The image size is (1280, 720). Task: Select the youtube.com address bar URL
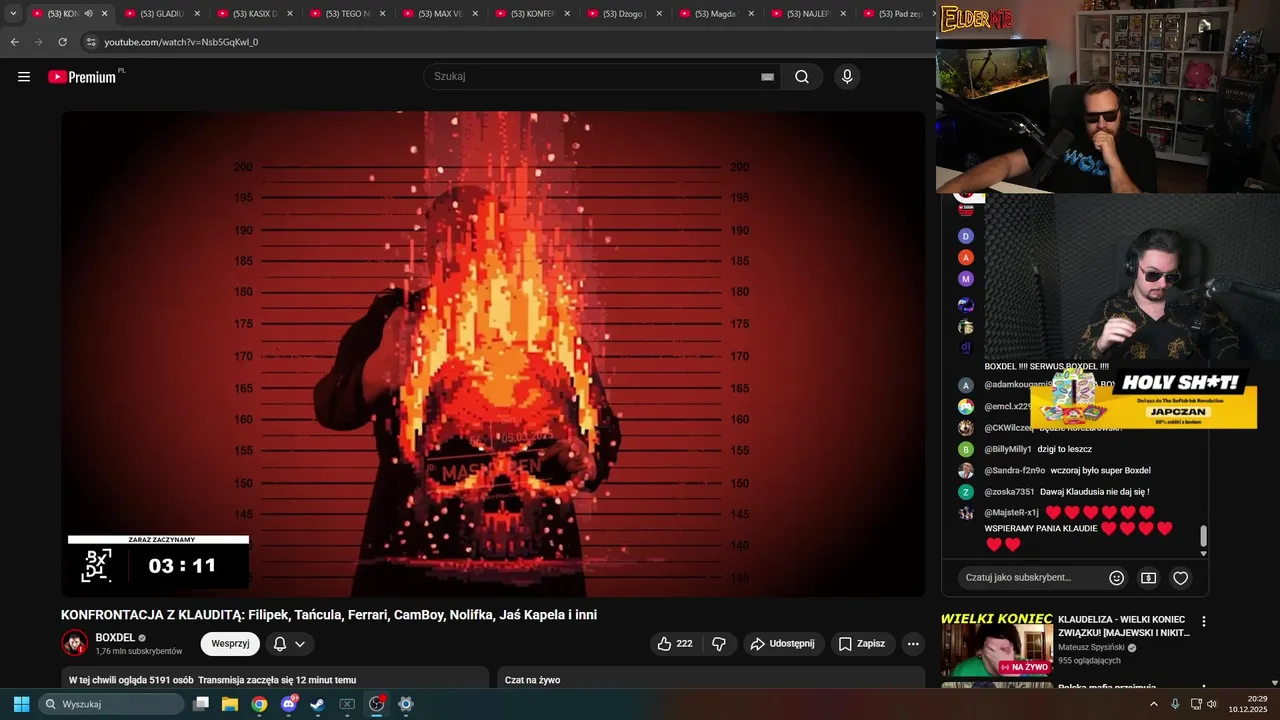point(181,42)
